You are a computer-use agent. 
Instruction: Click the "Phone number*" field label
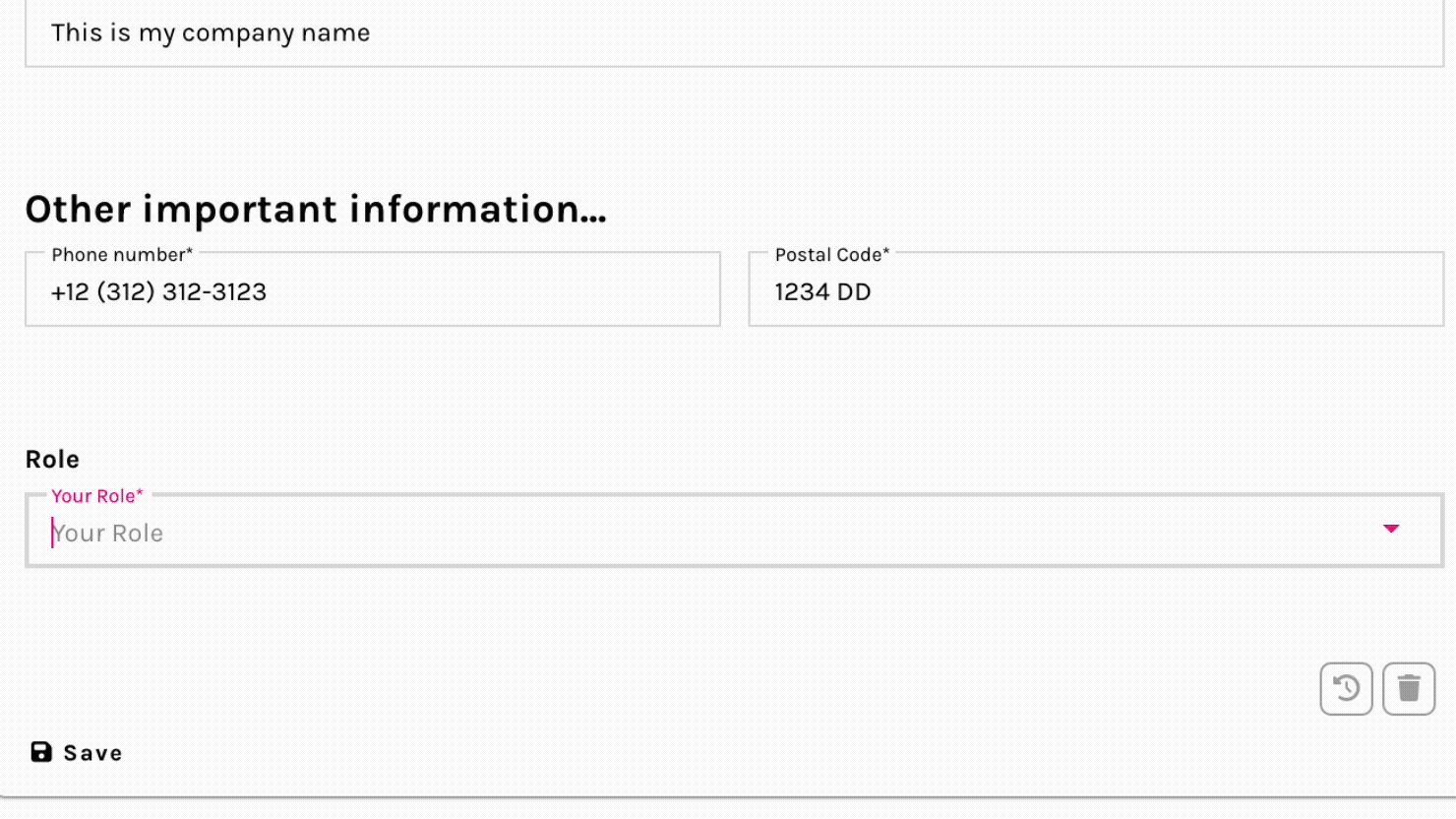click(x=122, y=255)
